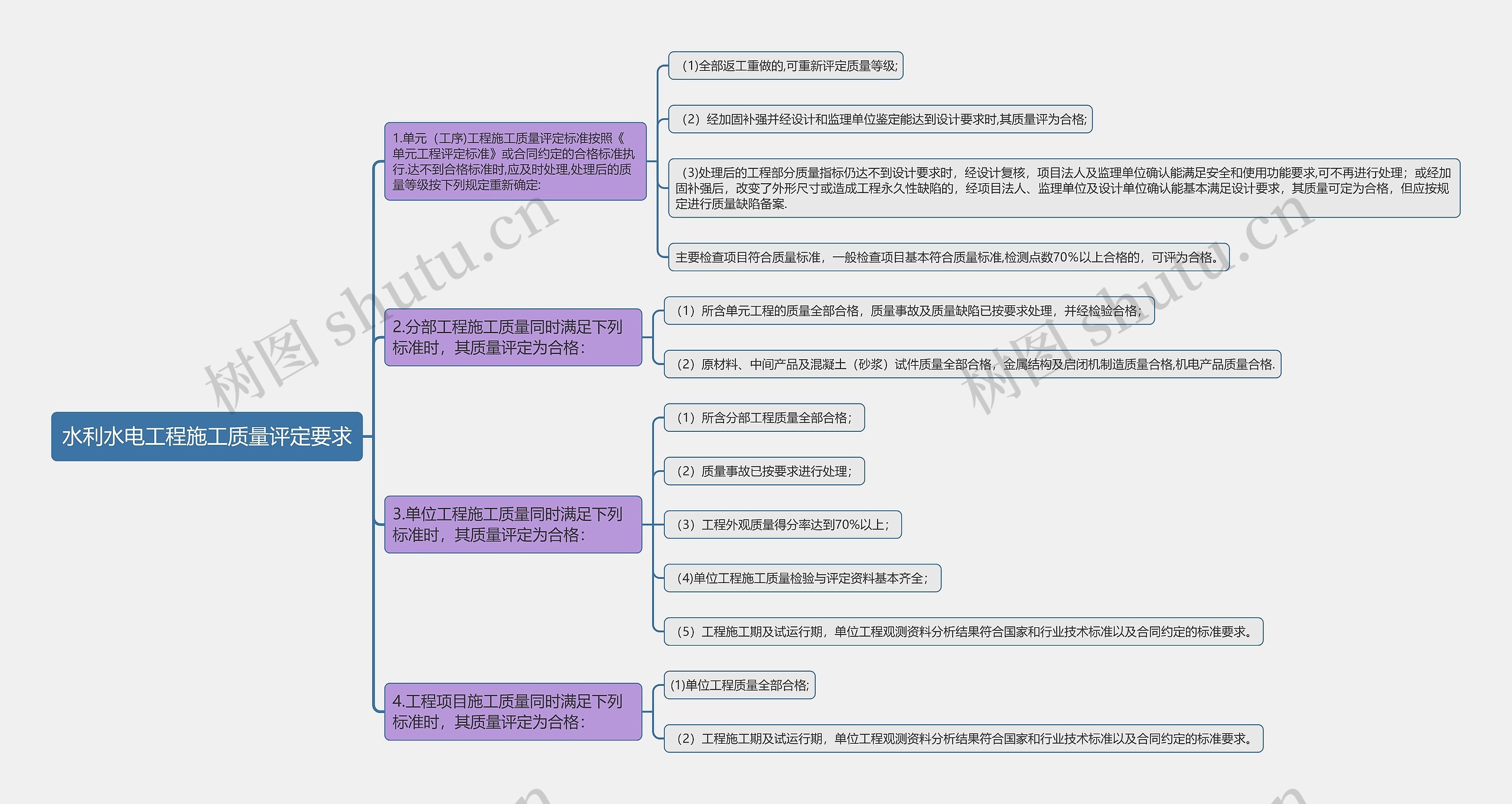Select leaf 主要检查项目符合质量标准

(x=949, y=257)
